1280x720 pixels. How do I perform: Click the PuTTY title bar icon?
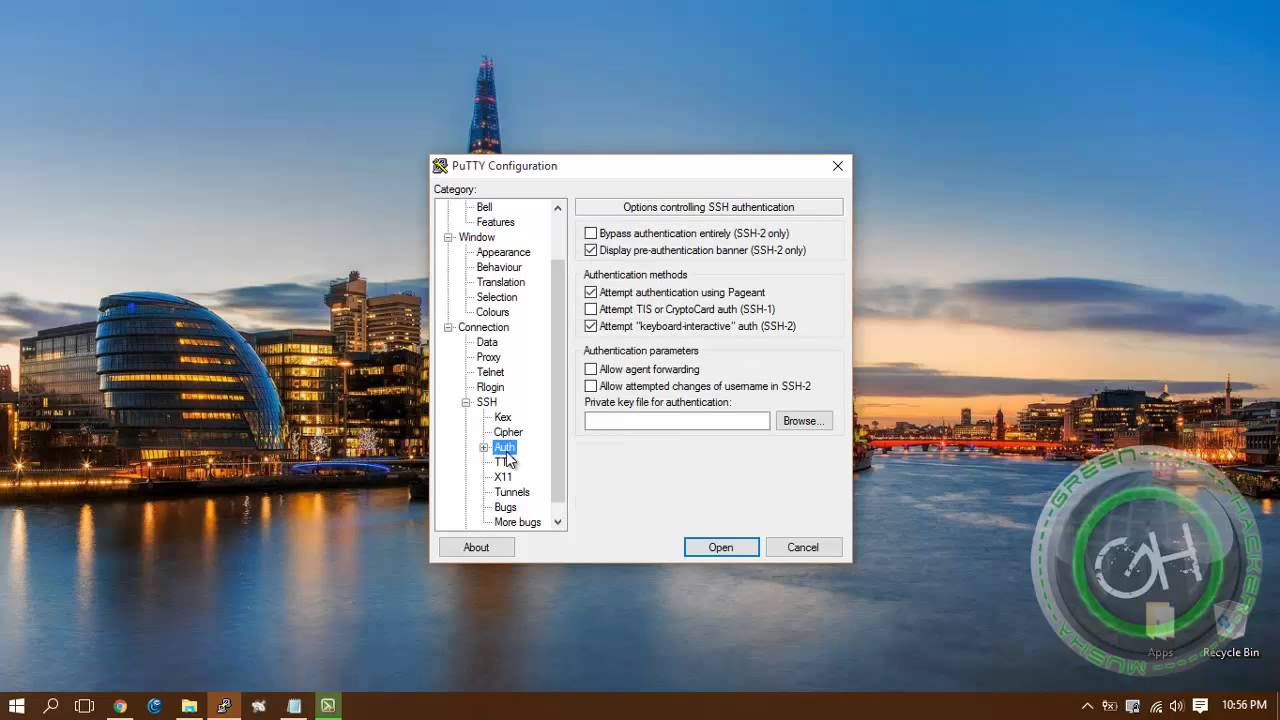(x=440, y=166)
